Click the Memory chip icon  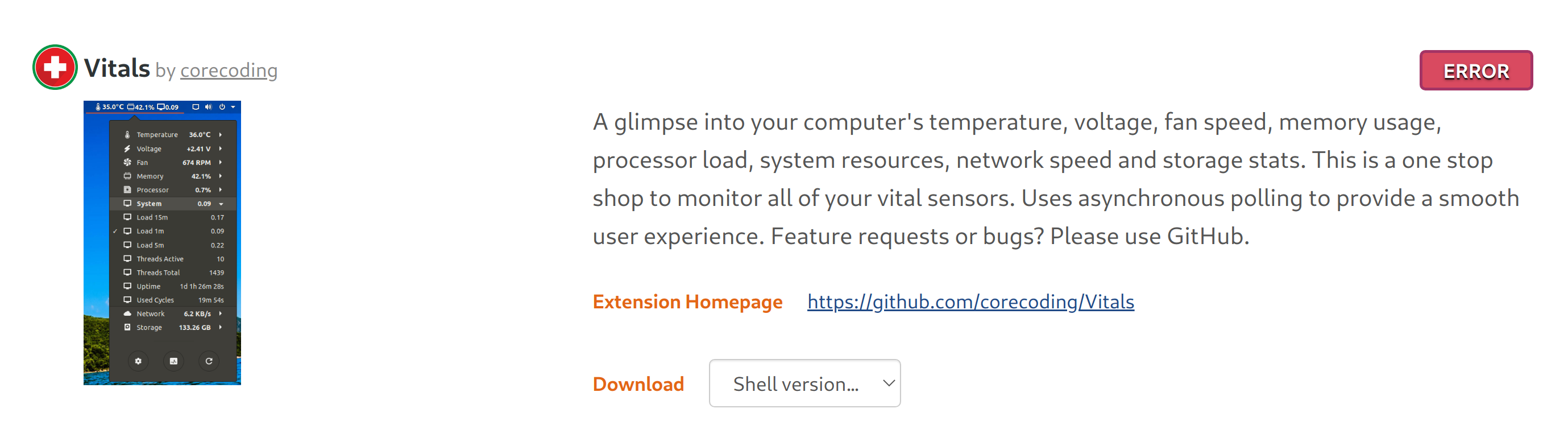(x=127, y=176)
